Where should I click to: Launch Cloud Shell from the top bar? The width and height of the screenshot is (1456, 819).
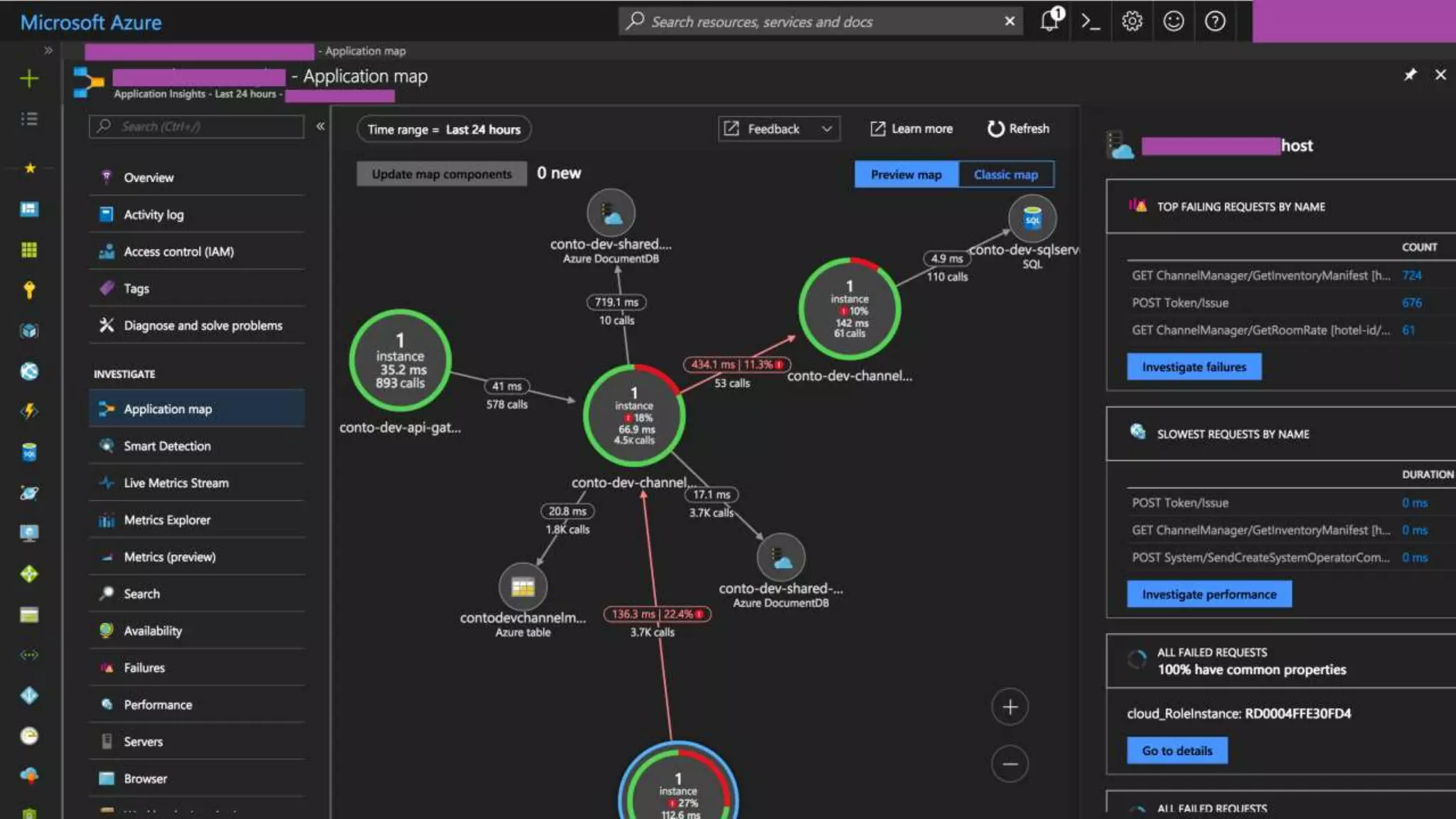1091,21
